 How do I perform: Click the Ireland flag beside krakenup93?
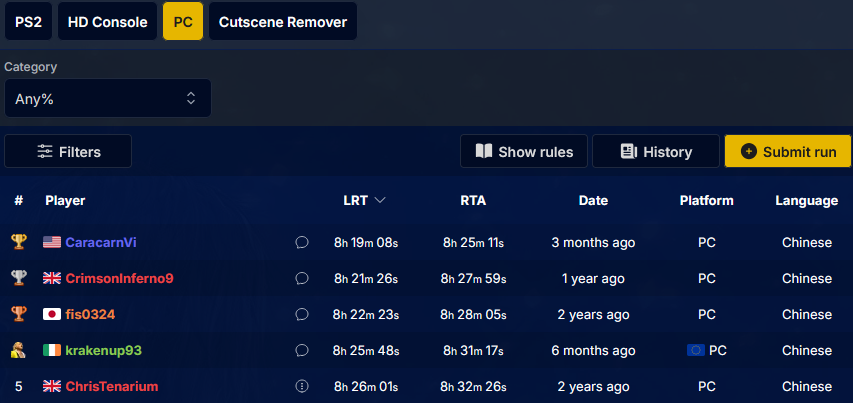point(52,351)
